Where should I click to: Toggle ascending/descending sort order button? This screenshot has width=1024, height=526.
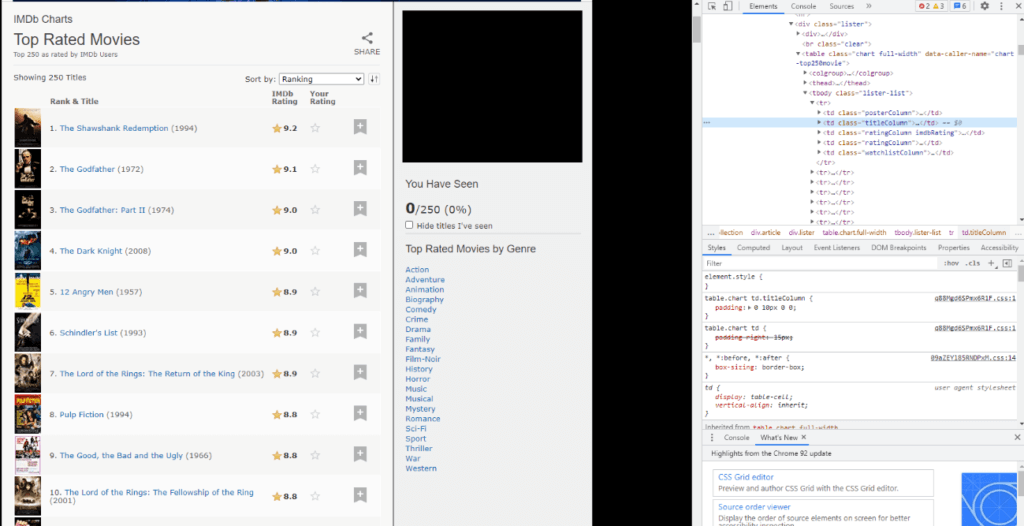tap(374, 79)
